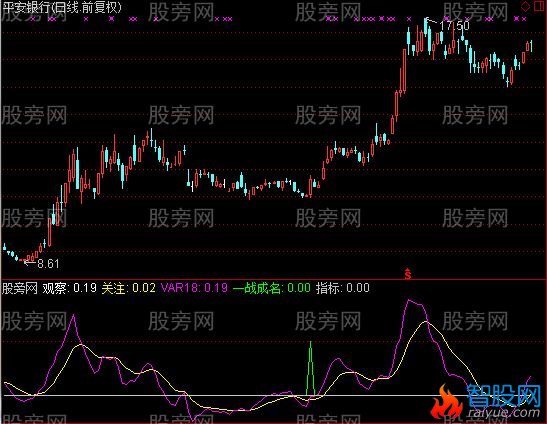Click the 股旁网 indicator name in the sub-panel

pyautogui.click(x=20, y=288)
